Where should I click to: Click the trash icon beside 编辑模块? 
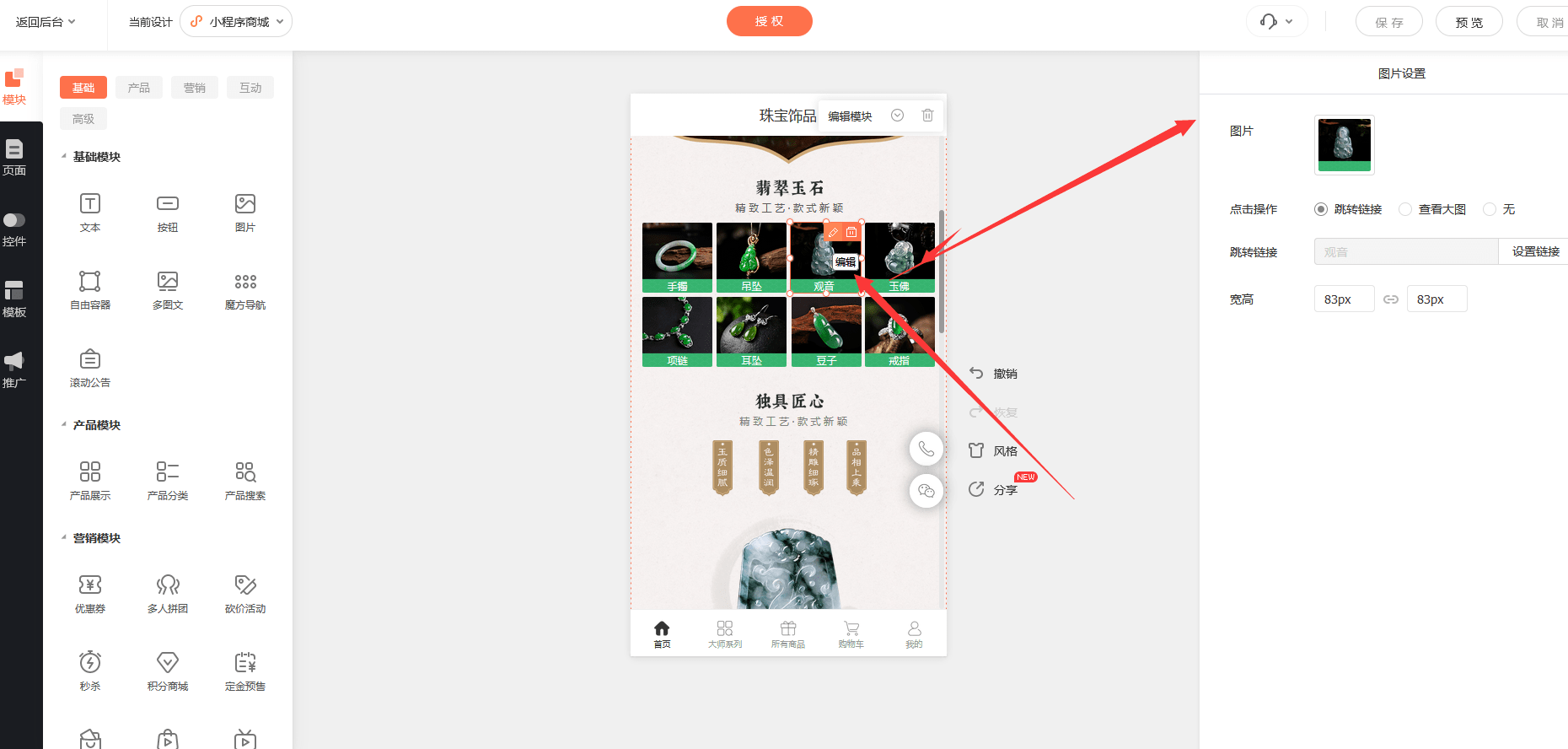click(x=927, y=116)
